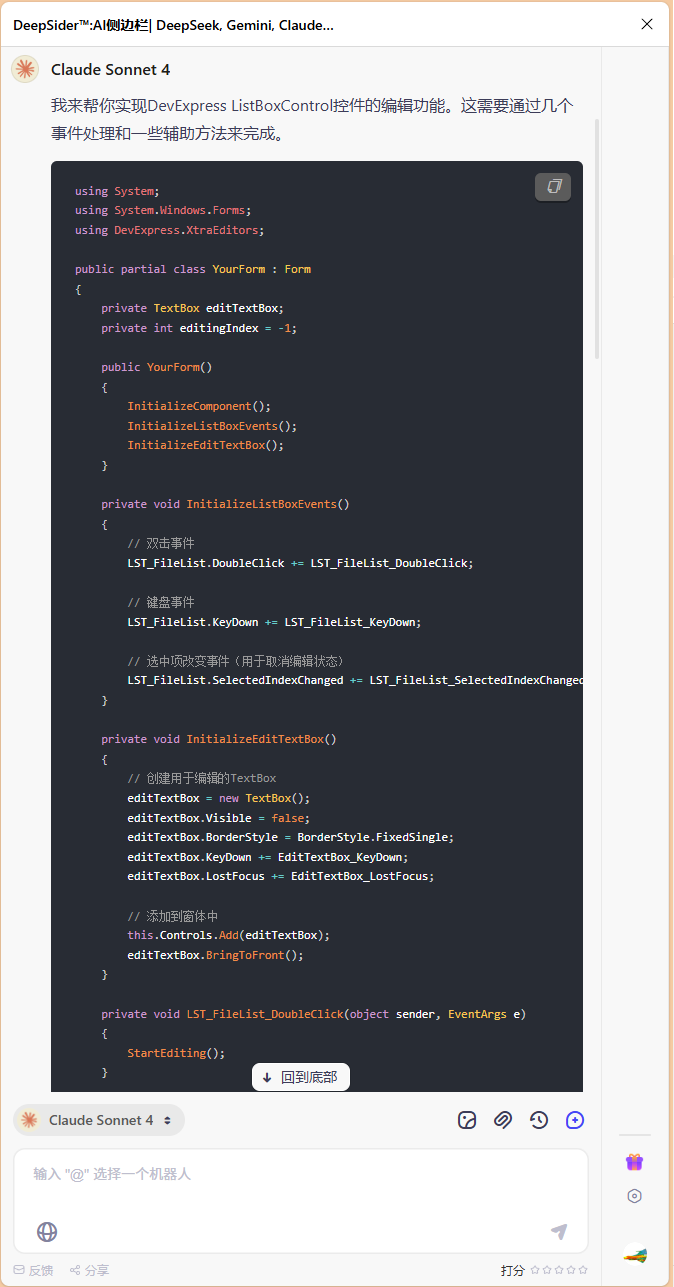Open chat history with the clock icon
The image size is (674, 1287).
coord(539,1120)
